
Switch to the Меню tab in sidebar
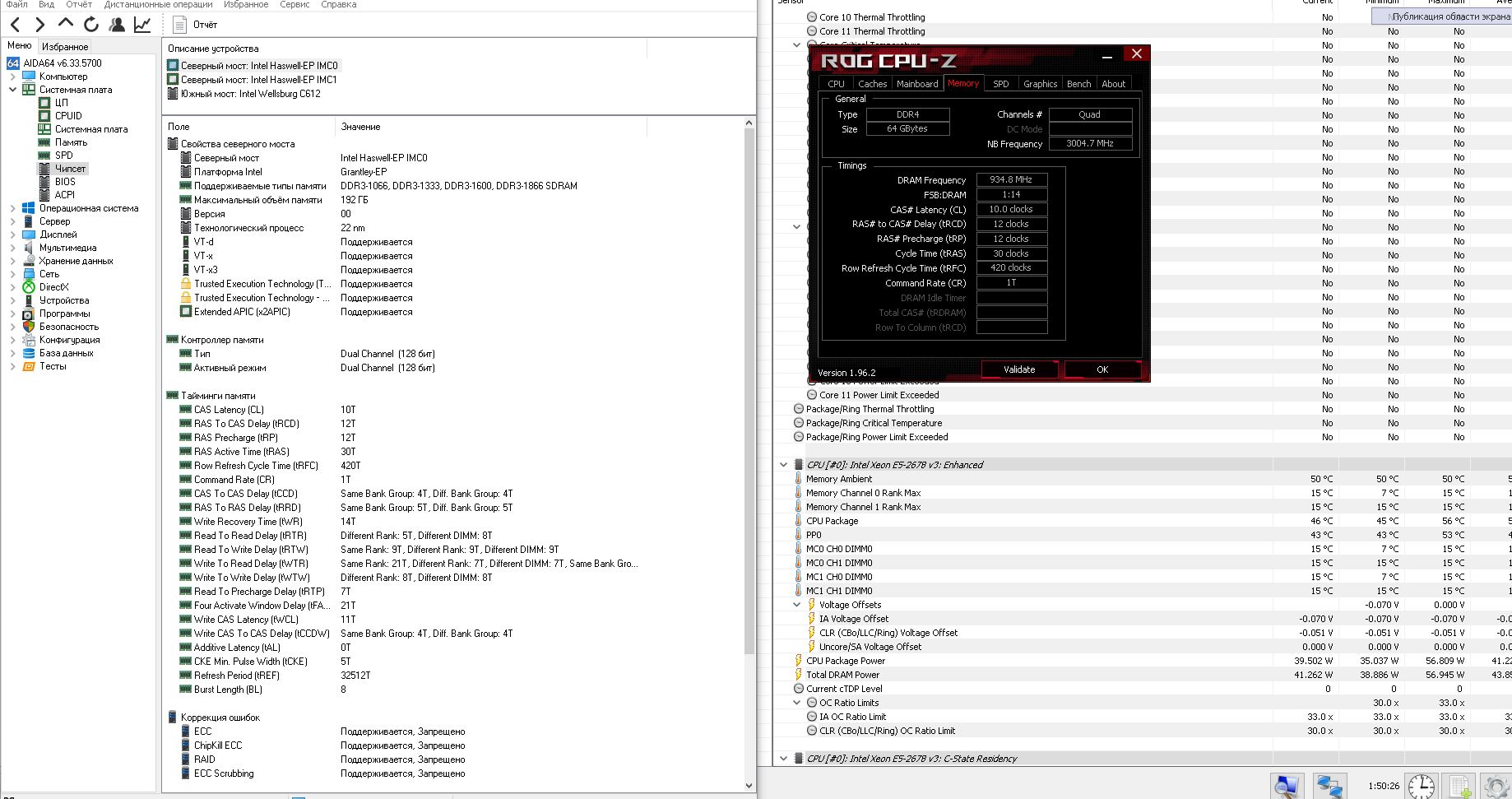(x=20, y=46)
